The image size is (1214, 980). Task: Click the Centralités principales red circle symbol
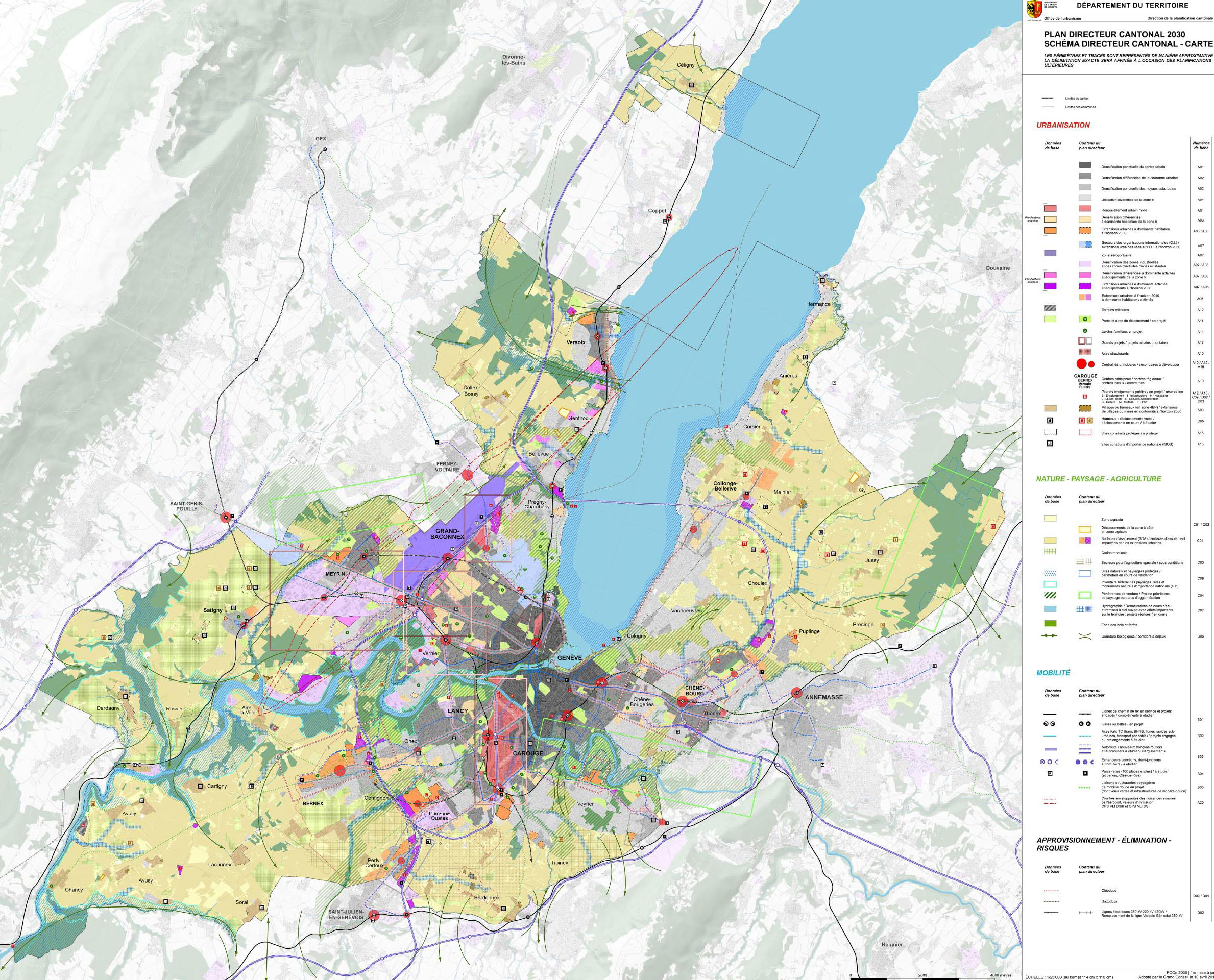click(1082, 362)
